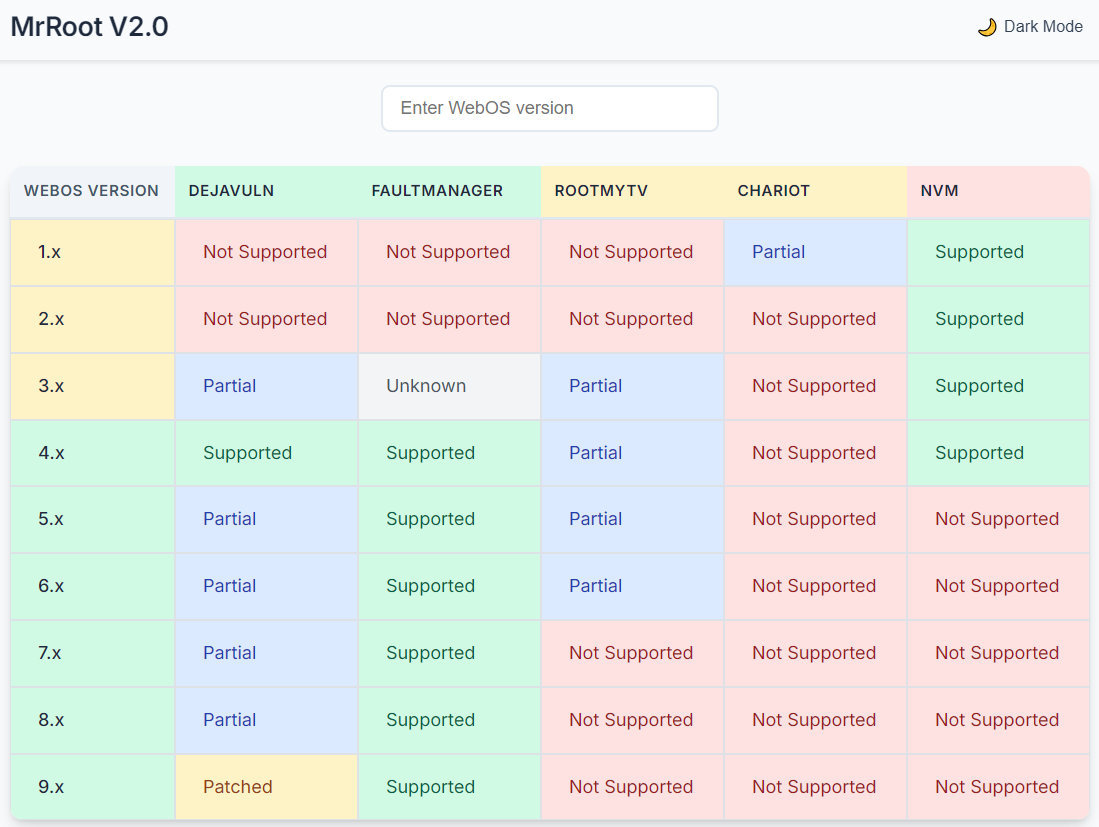Viewport: 1099px width, 827px height.
Task: Toggle Dark Mode on
Action: 1030,27
